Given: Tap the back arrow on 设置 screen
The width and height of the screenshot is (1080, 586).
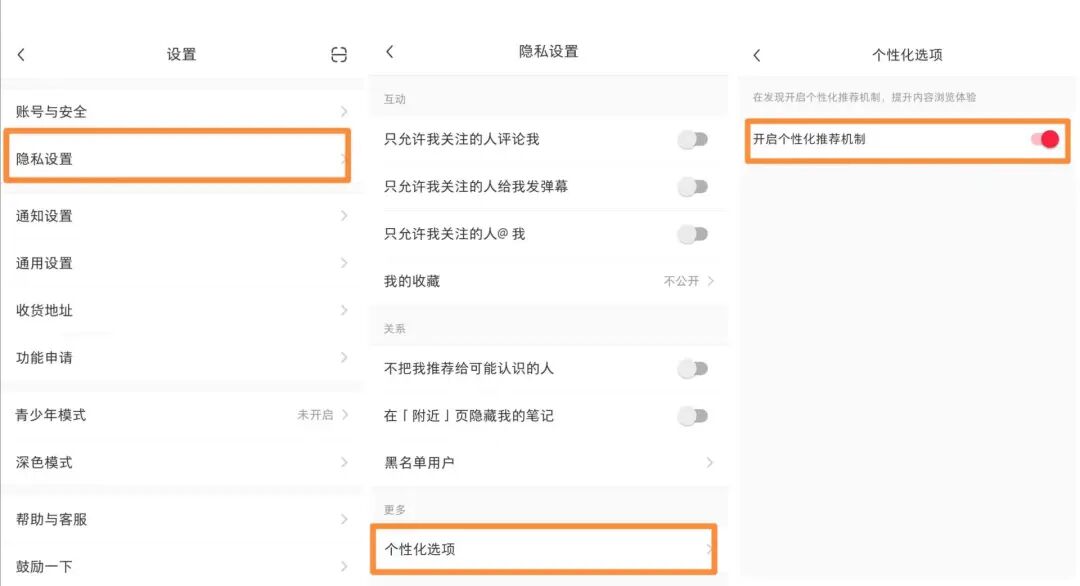Looking at the screenshot, I should 21,55.
